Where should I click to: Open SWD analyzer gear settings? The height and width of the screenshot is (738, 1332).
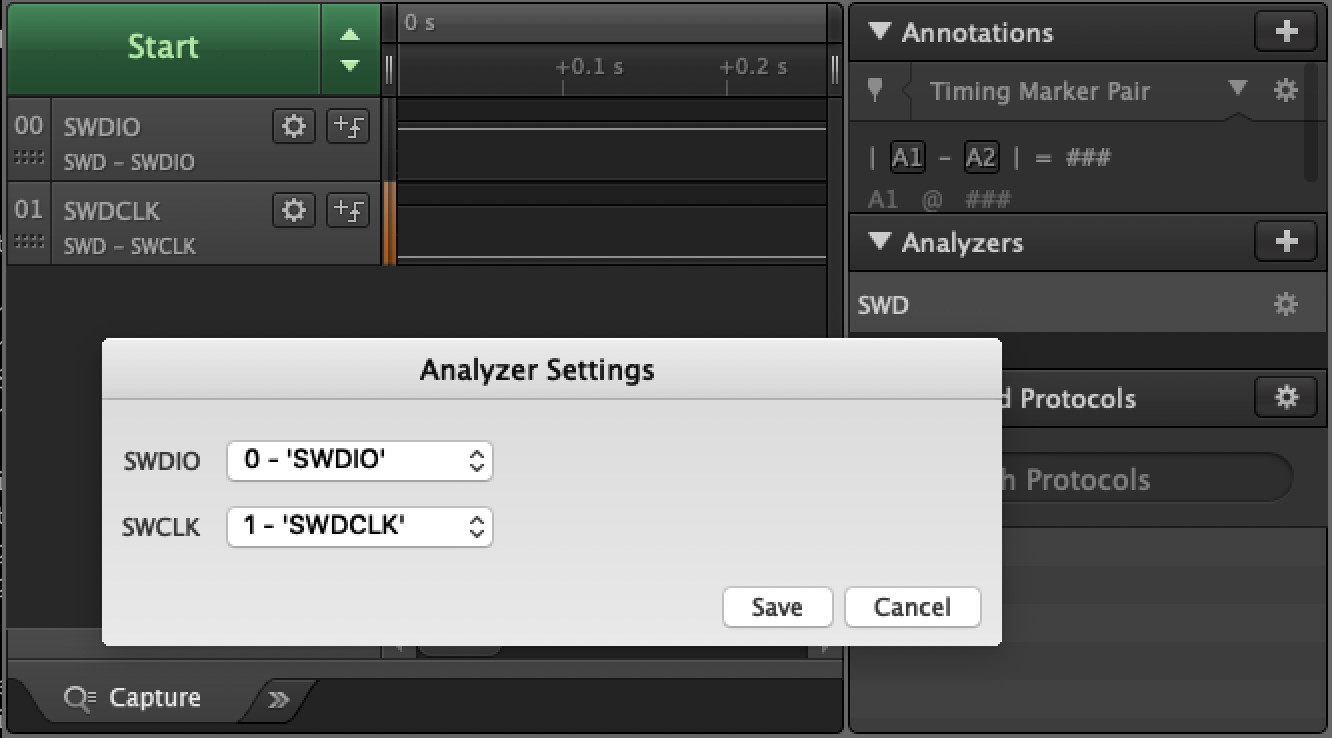coord(1286,305)
